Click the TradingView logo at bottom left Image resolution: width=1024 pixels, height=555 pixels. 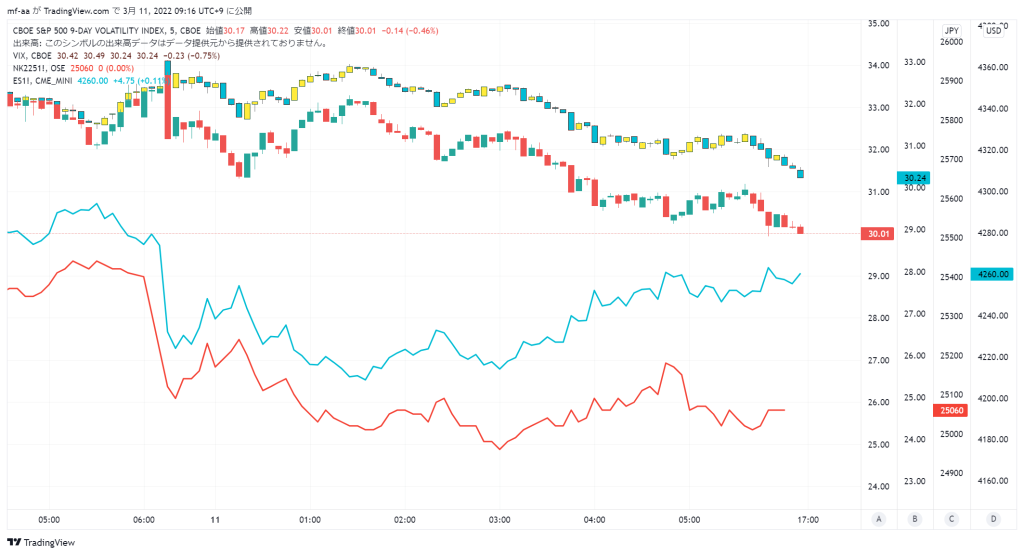pos(41,543)
